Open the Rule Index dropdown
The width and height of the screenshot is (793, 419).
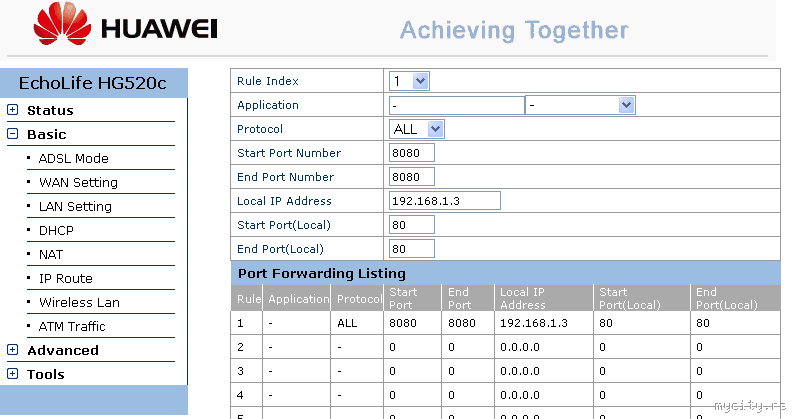[x=409, y=81]
